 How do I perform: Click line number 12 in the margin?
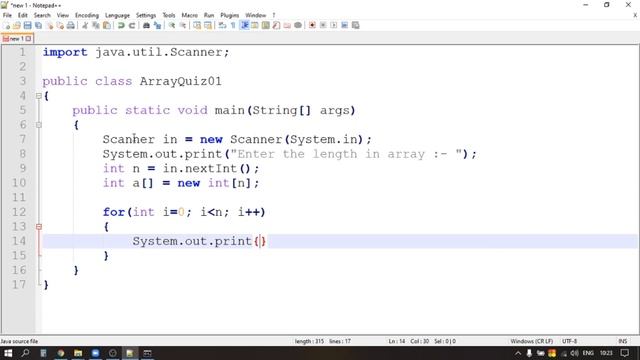click(x=19, y=212)
